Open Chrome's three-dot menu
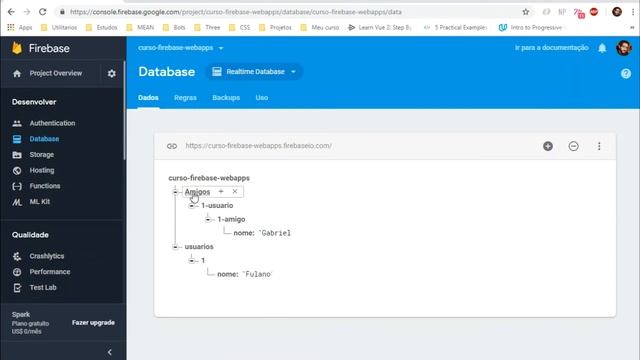This screenshot has height=360, width=640. point(633,12)
